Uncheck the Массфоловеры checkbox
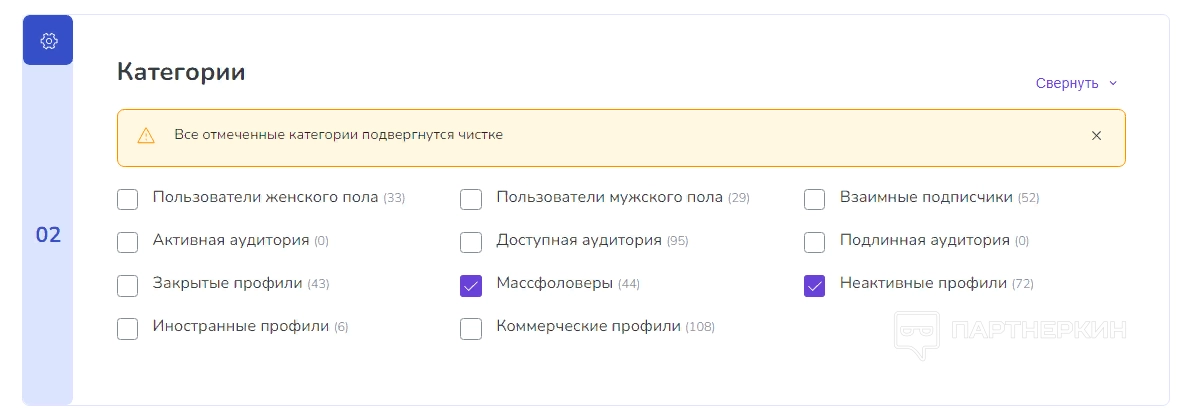This screenshot has width=1178, height=413. click(x=471, y=286)
